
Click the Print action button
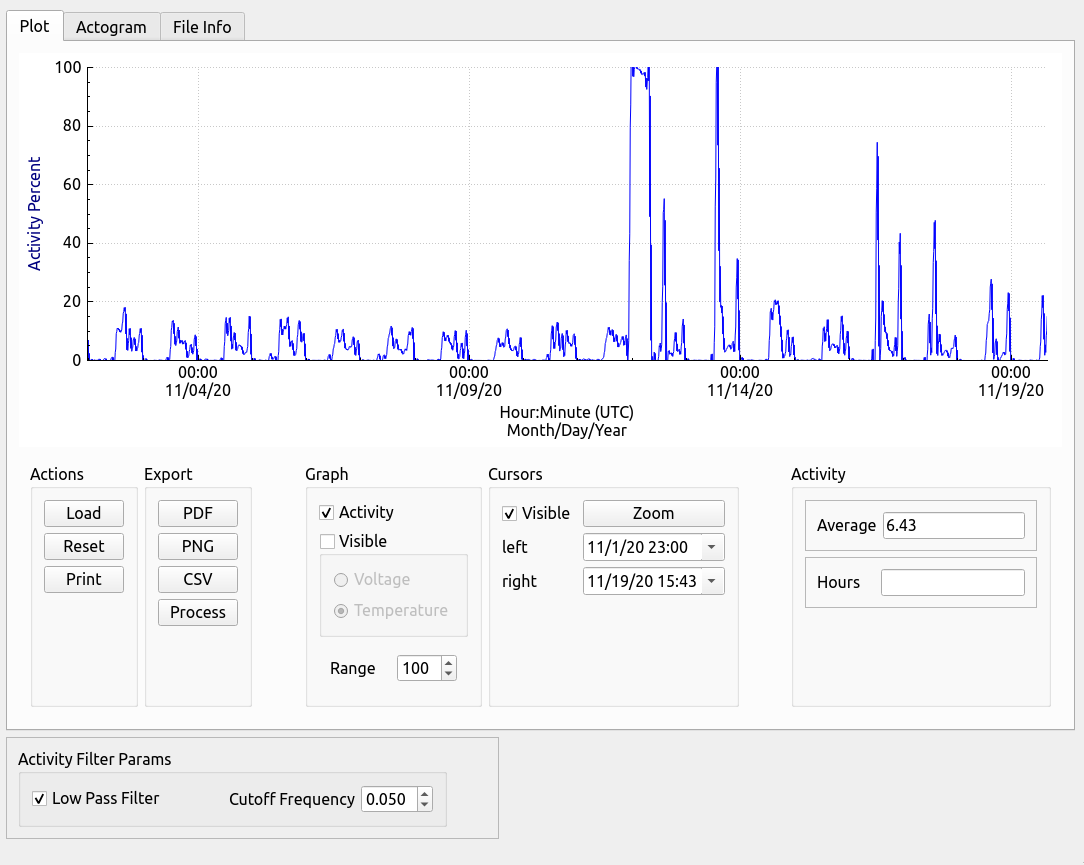click(84, 579)
